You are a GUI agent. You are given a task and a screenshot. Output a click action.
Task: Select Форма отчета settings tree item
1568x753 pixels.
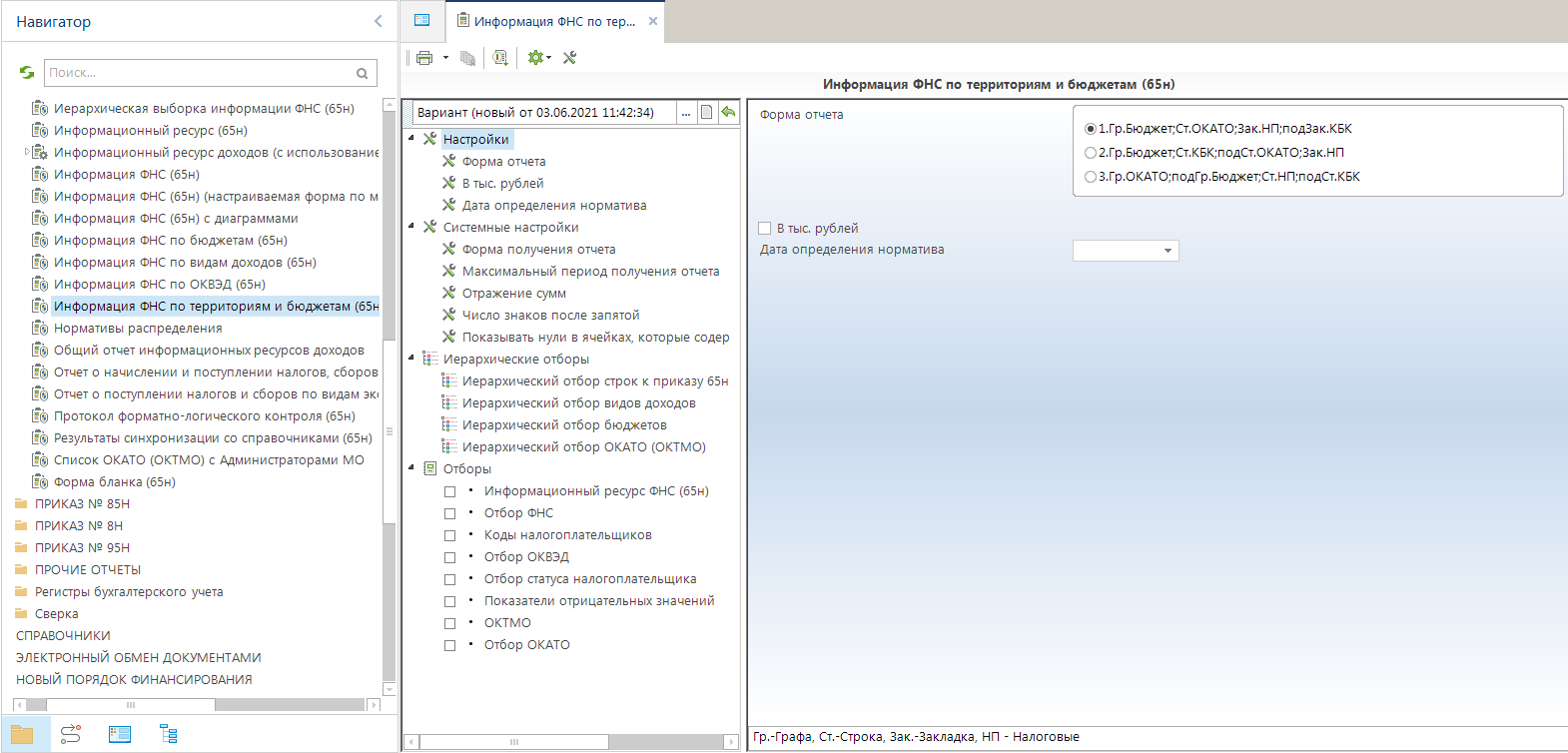503,162
